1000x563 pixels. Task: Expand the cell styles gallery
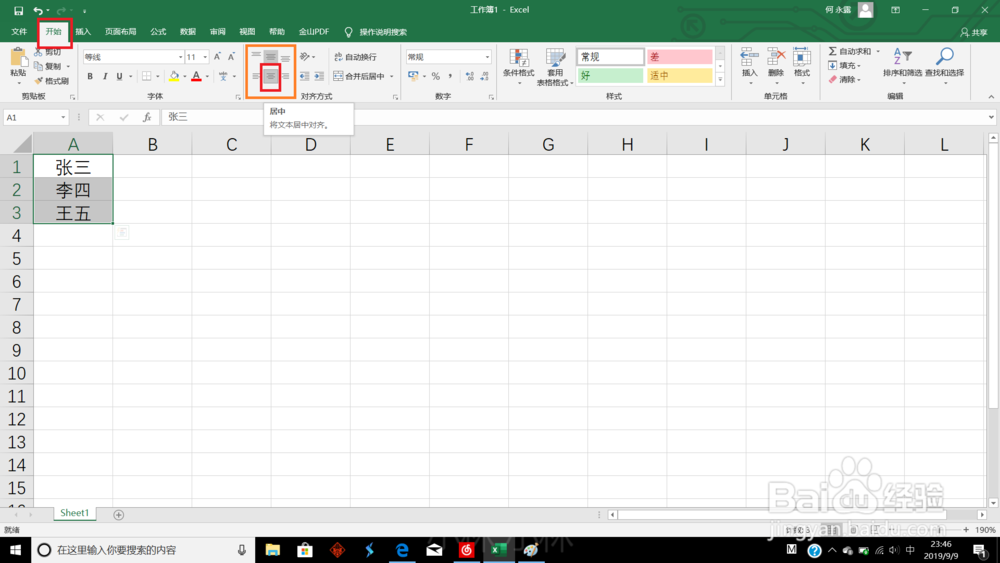pyautogui.click(x=720, y=80)
